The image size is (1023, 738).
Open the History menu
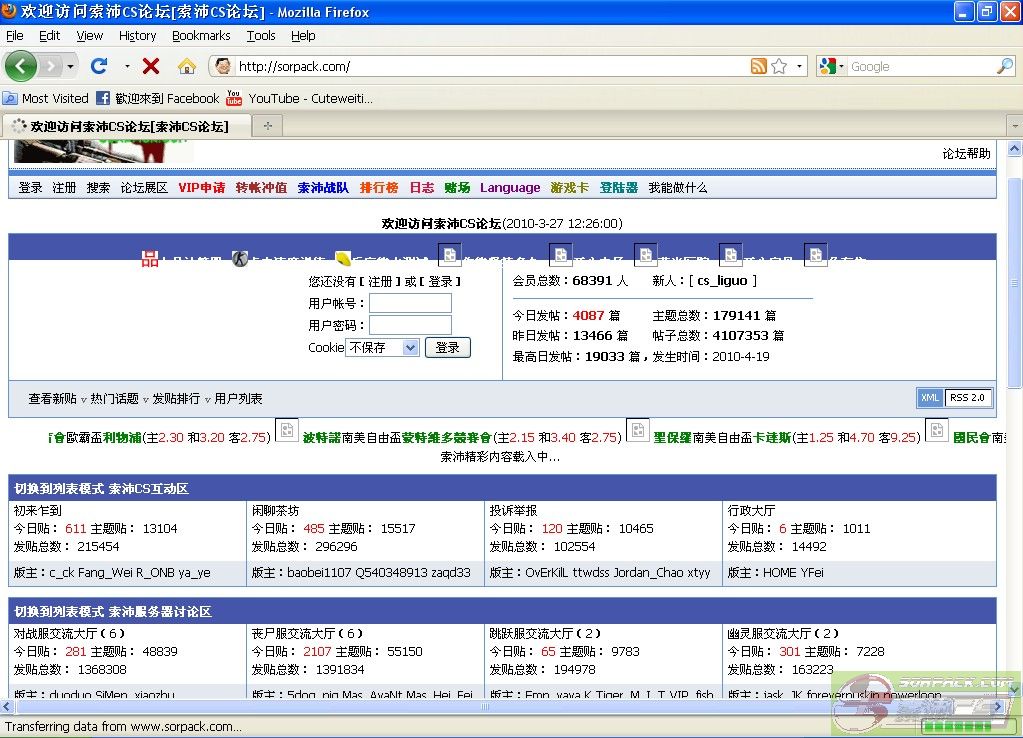coord(137,36)
